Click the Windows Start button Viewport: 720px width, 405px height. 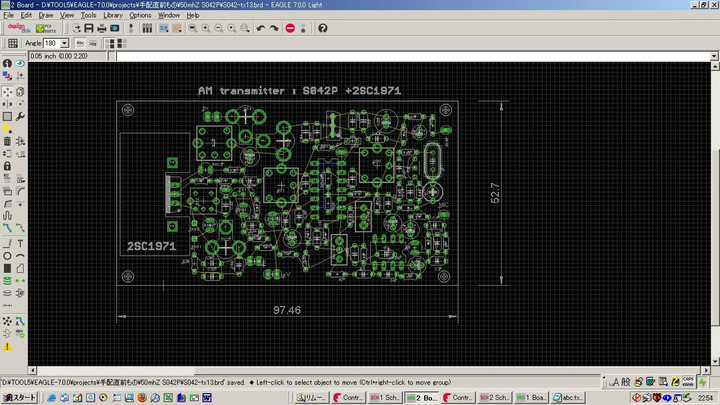[x=18, y=397]
